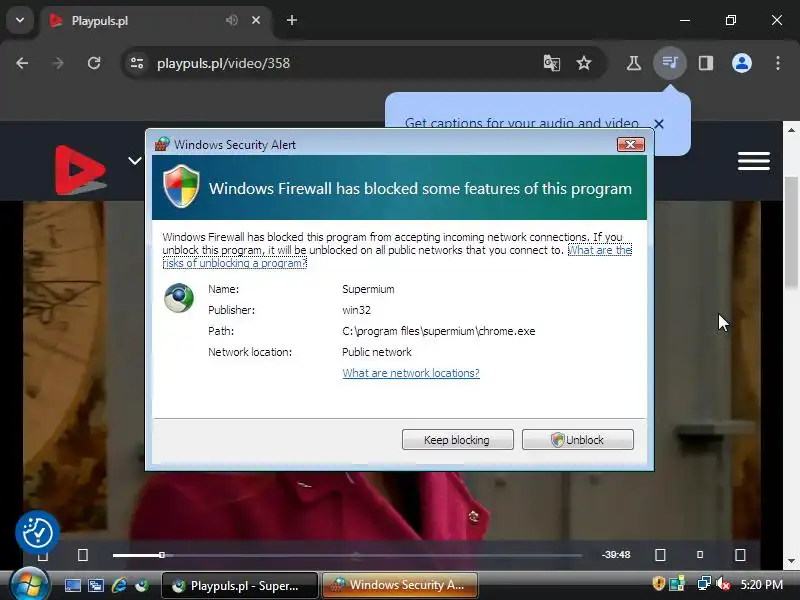Open site information icon in address bar
800x600 pixels.
pos(137,63)
